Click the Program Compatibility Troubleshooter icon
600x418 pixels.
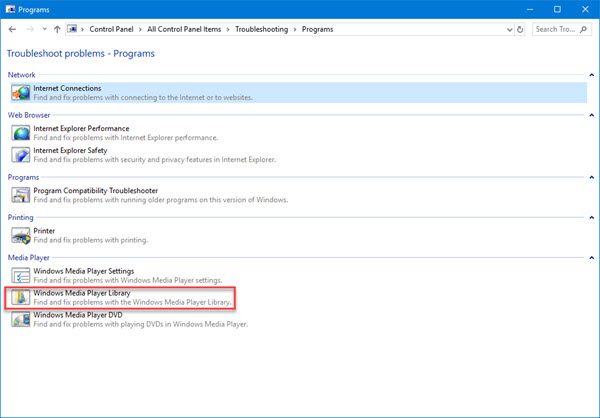click(x=20, y=195)
